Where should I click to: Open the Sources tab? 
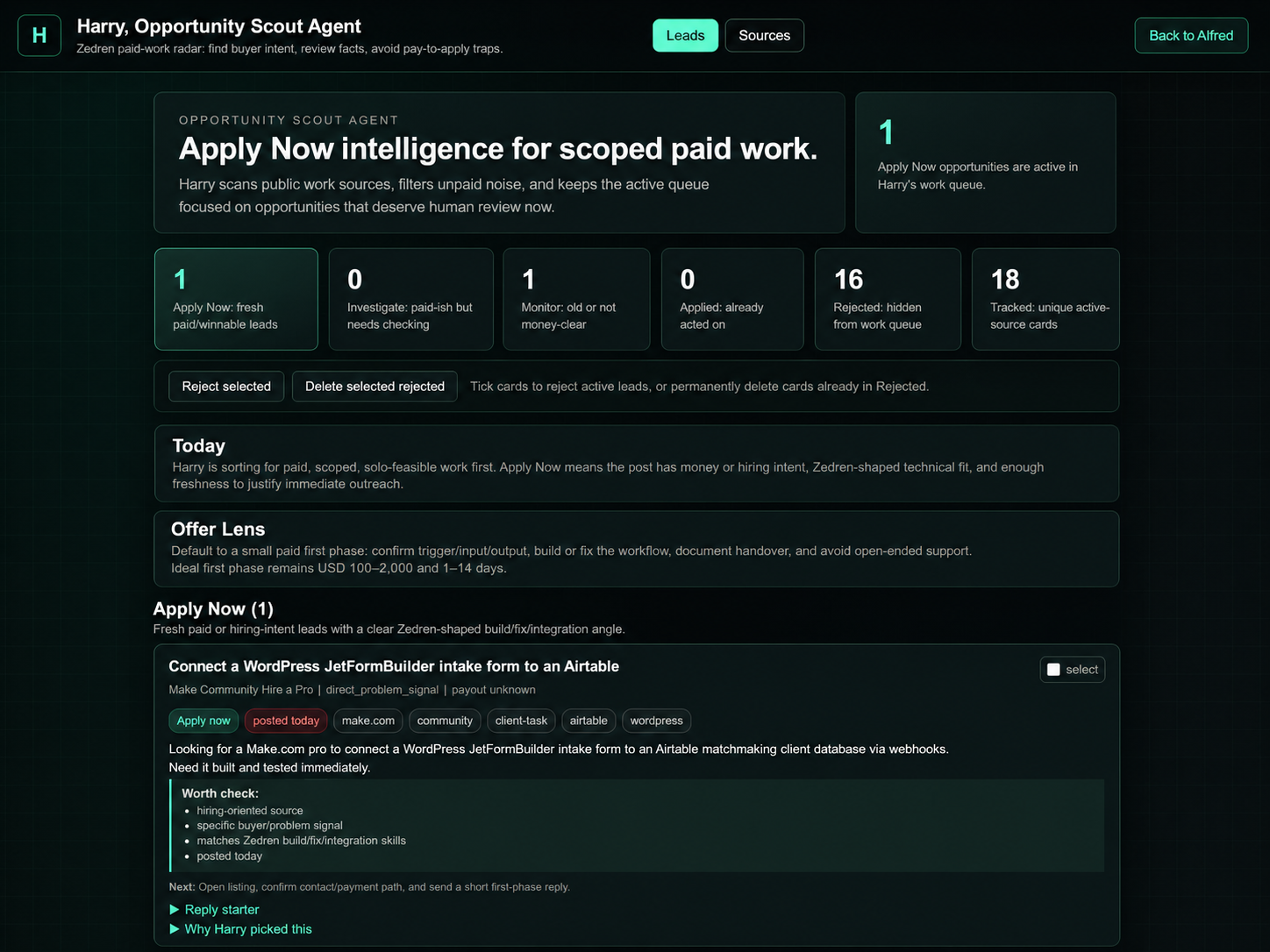coord(764,35)
